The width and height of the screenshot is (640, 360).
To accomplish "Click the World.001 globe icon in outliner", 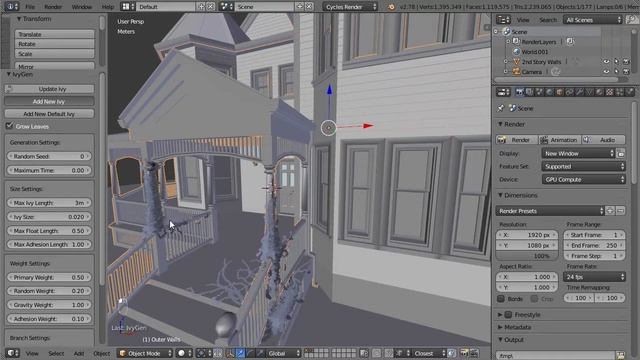I will pyautogui.click(x=516, y=52).
